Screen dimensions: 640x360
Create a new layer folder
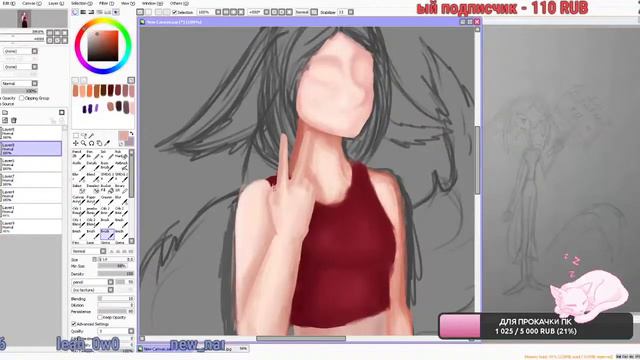coord(5,113)
